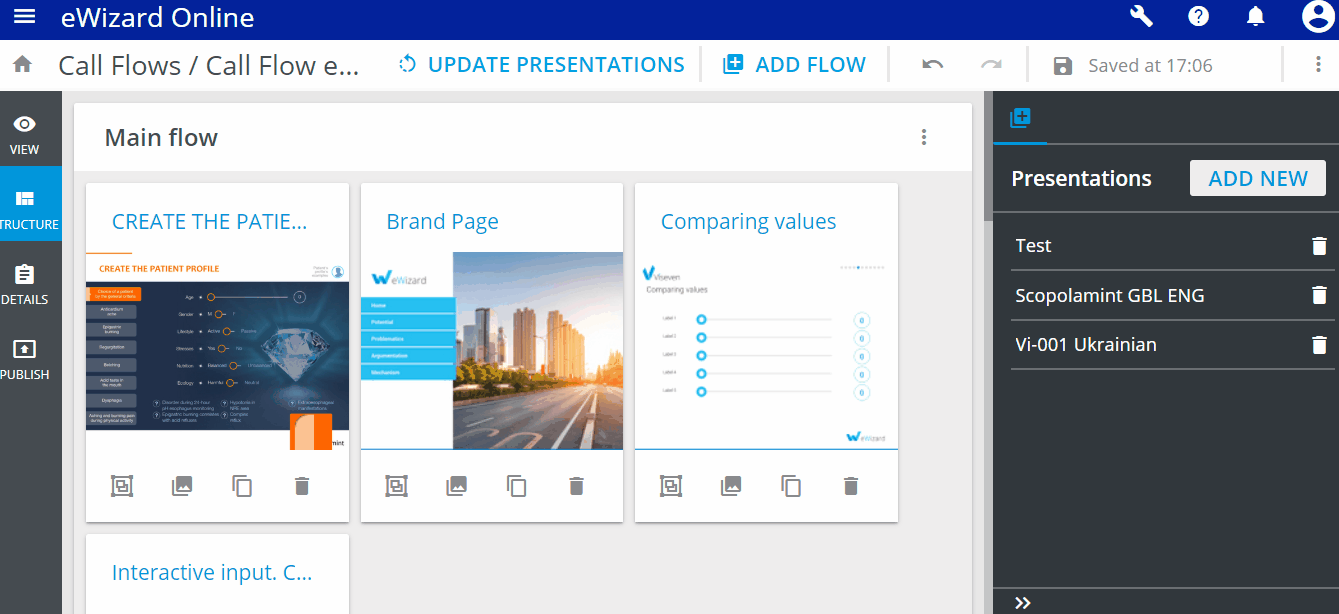Image resolution: width=1339 pixels, height=614 pixels.
Task: Click the undo arrow icon
Action: click(x=932, y=65)
